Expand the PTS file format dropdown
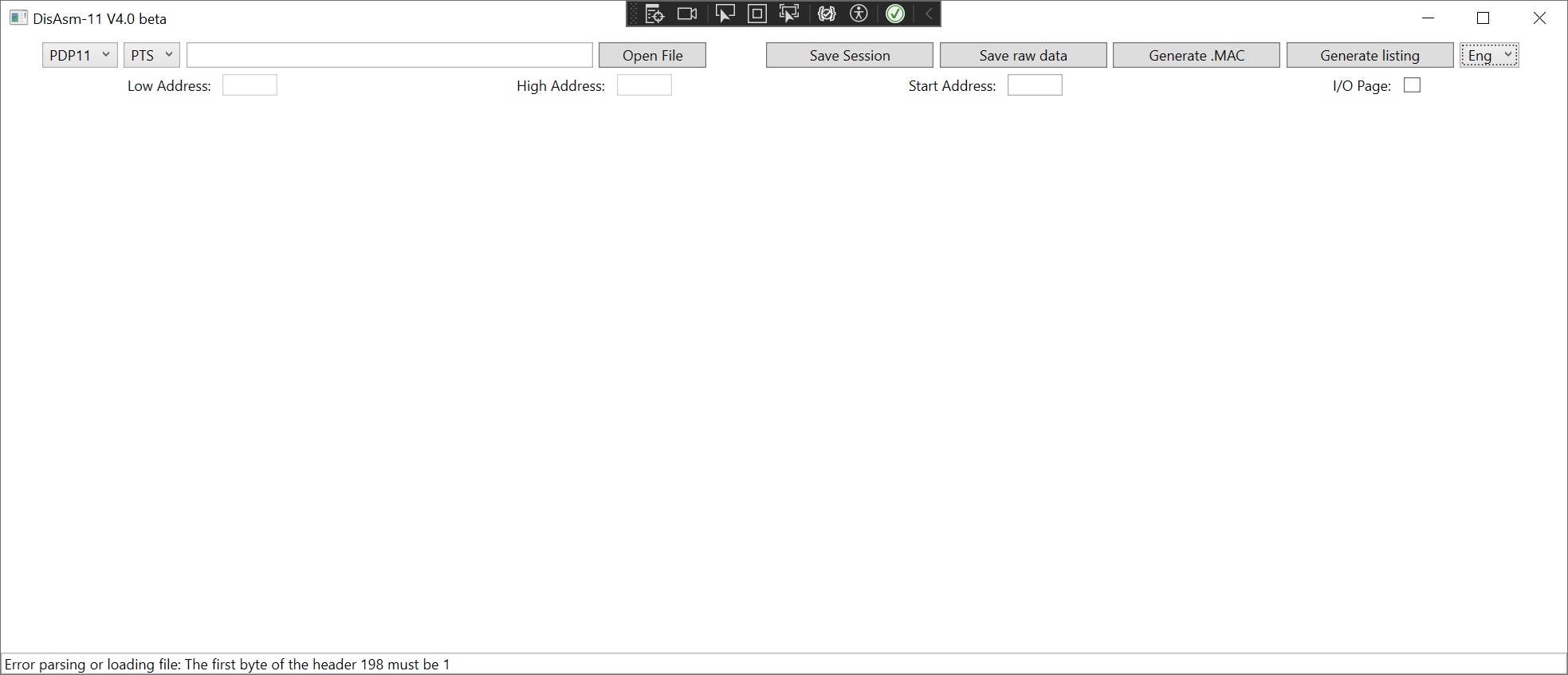The image size is (1568, 675). [x=151, y=55]
